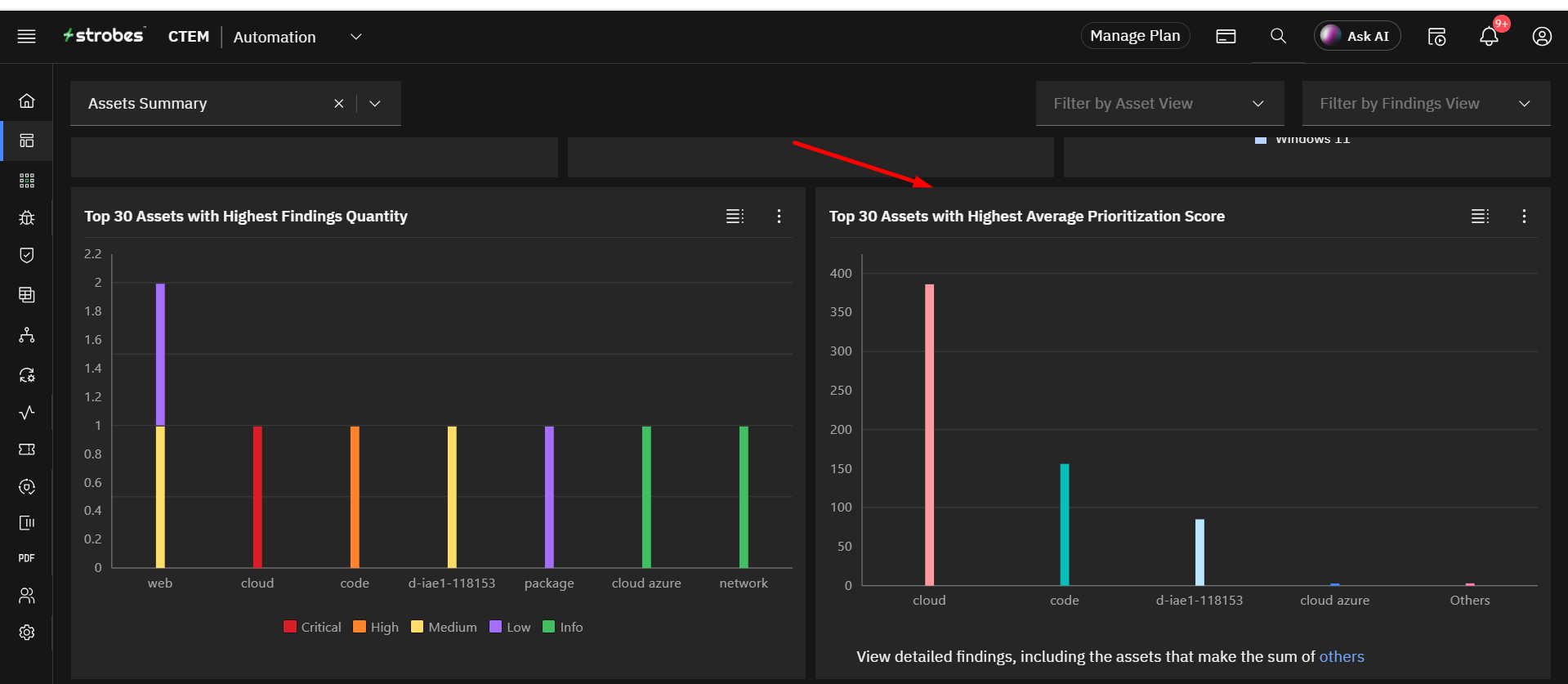This screenshot has height=684, width=1568.
Task: Open the PDF sidebar icon
Action: pos(27,558)
